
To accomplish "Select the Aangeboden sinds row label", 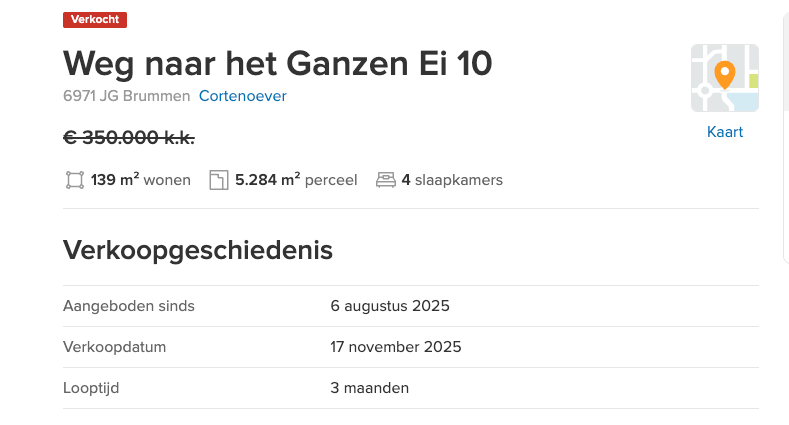I will coord(129,306).
